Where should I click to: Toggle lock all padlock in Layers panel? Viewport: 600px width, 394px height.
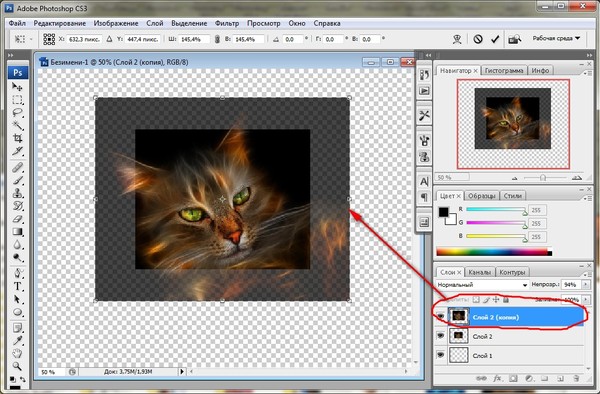pyautogui.click(x=506, y=300)
